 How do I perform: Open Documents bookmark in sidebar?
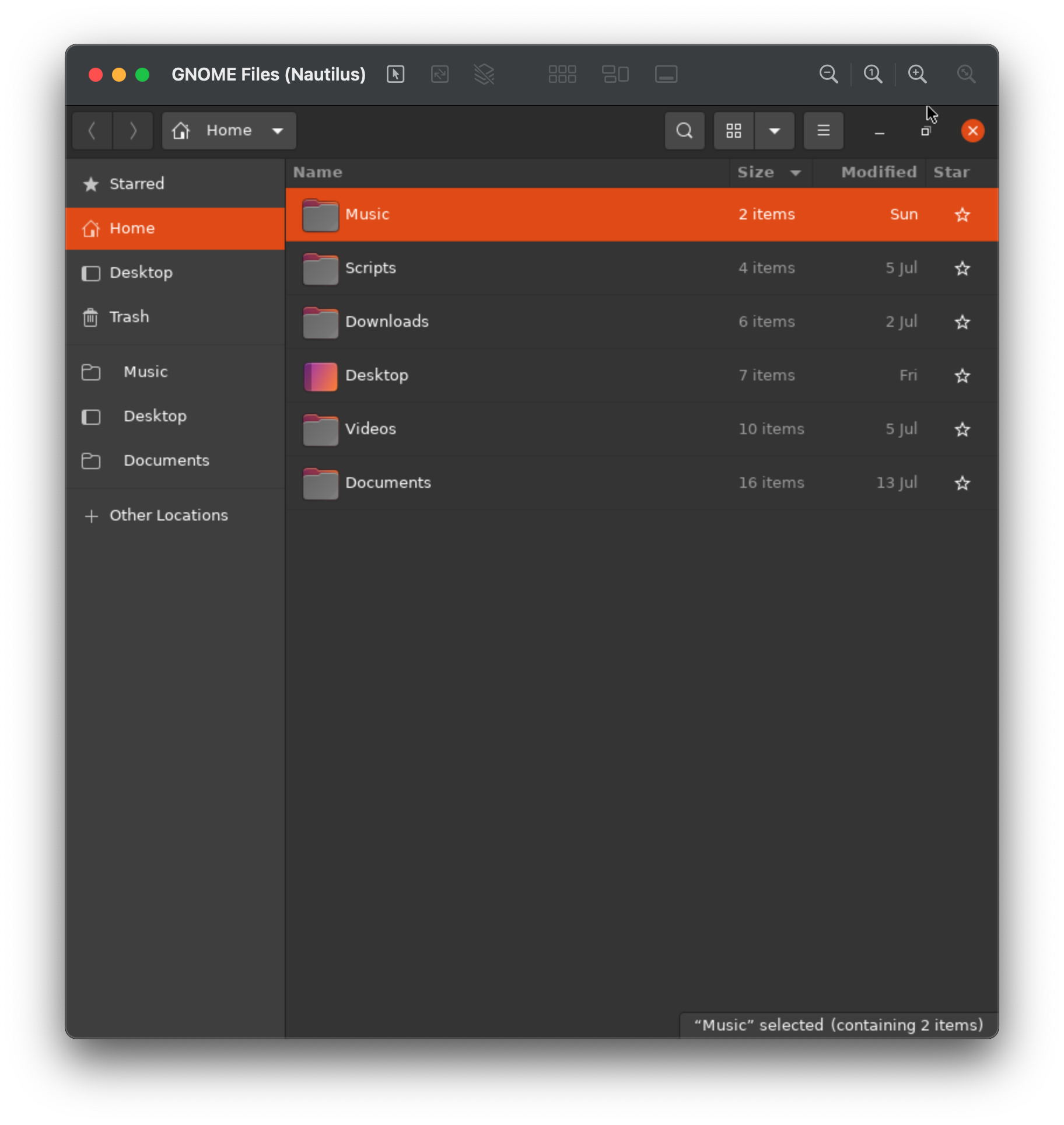coord(175,460)
